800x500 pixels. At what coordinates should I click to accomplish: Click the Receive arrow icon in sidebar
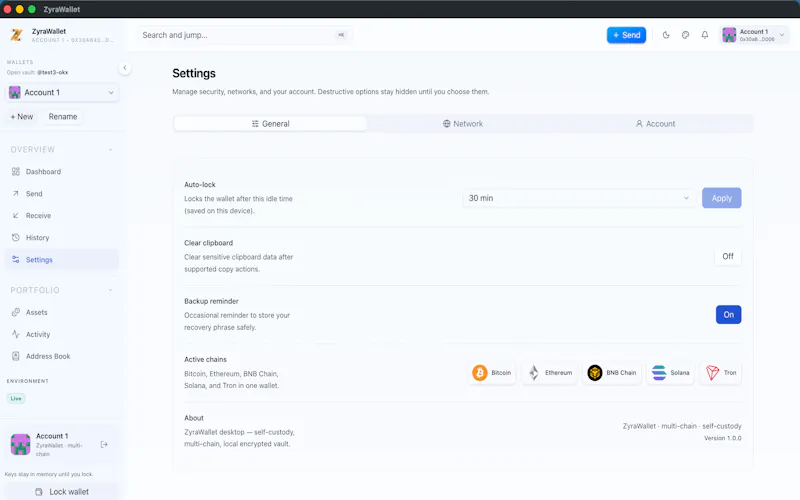16,215
